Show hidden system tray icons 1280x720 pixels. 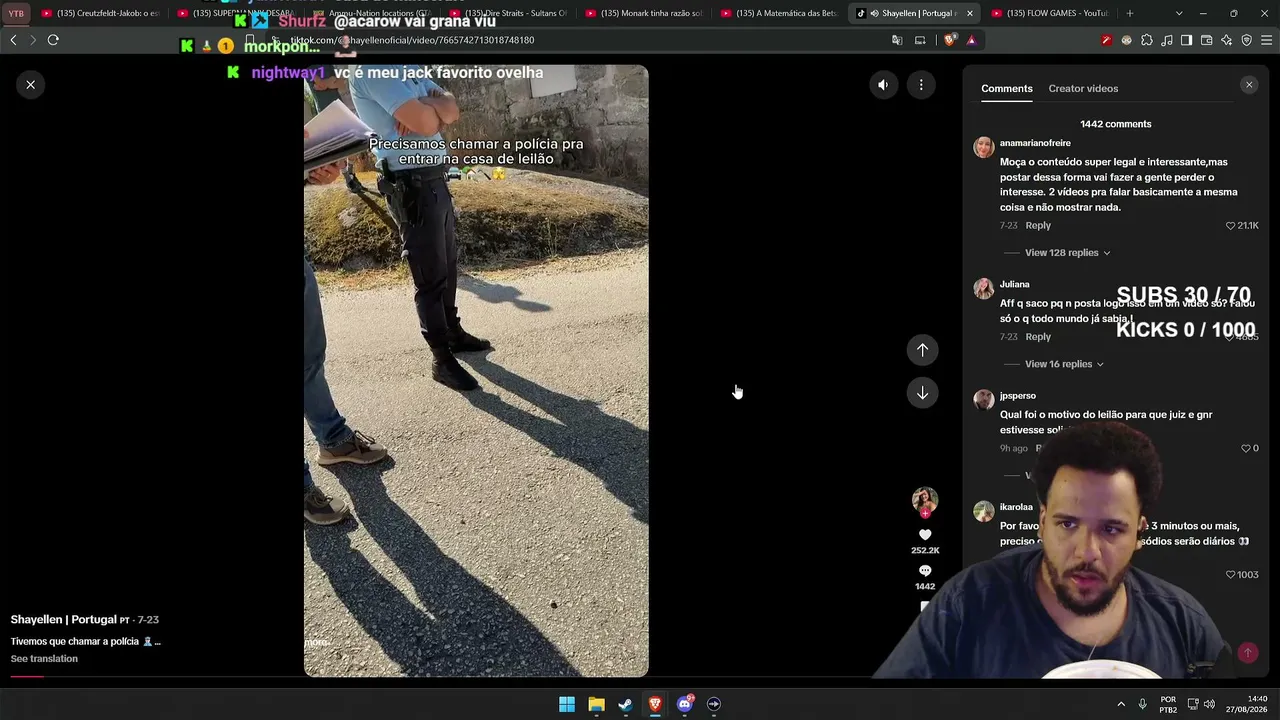[x=1121, y=704]
